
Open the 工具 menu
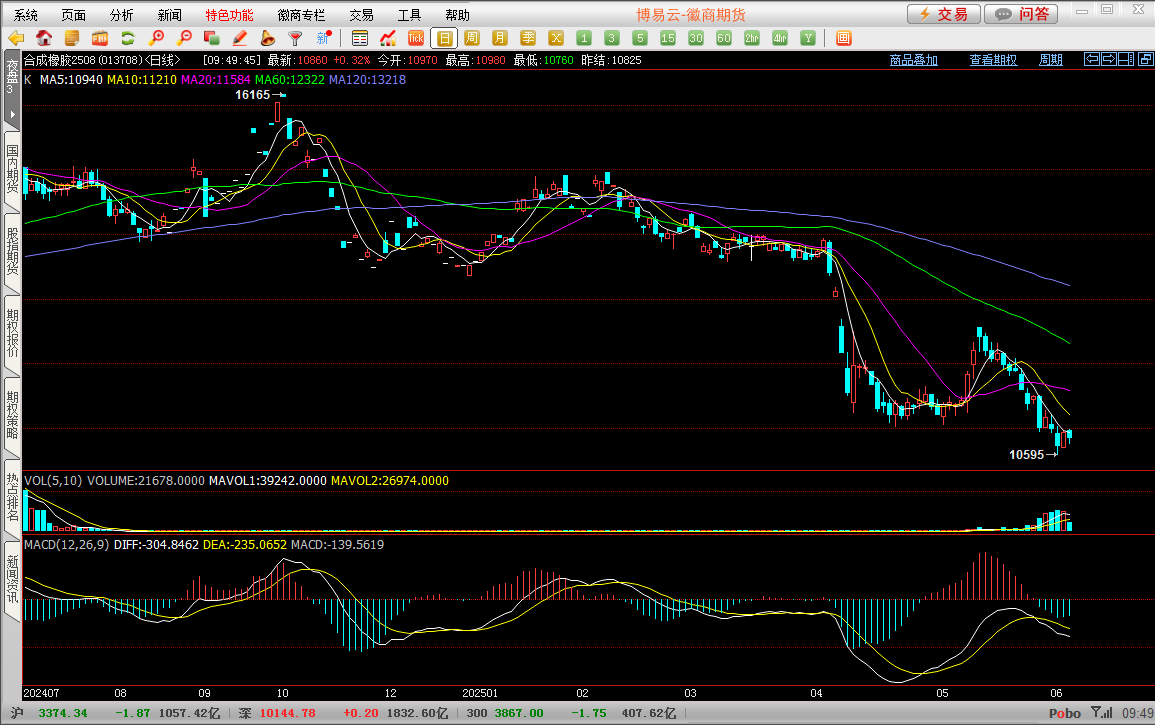(409, 15)
